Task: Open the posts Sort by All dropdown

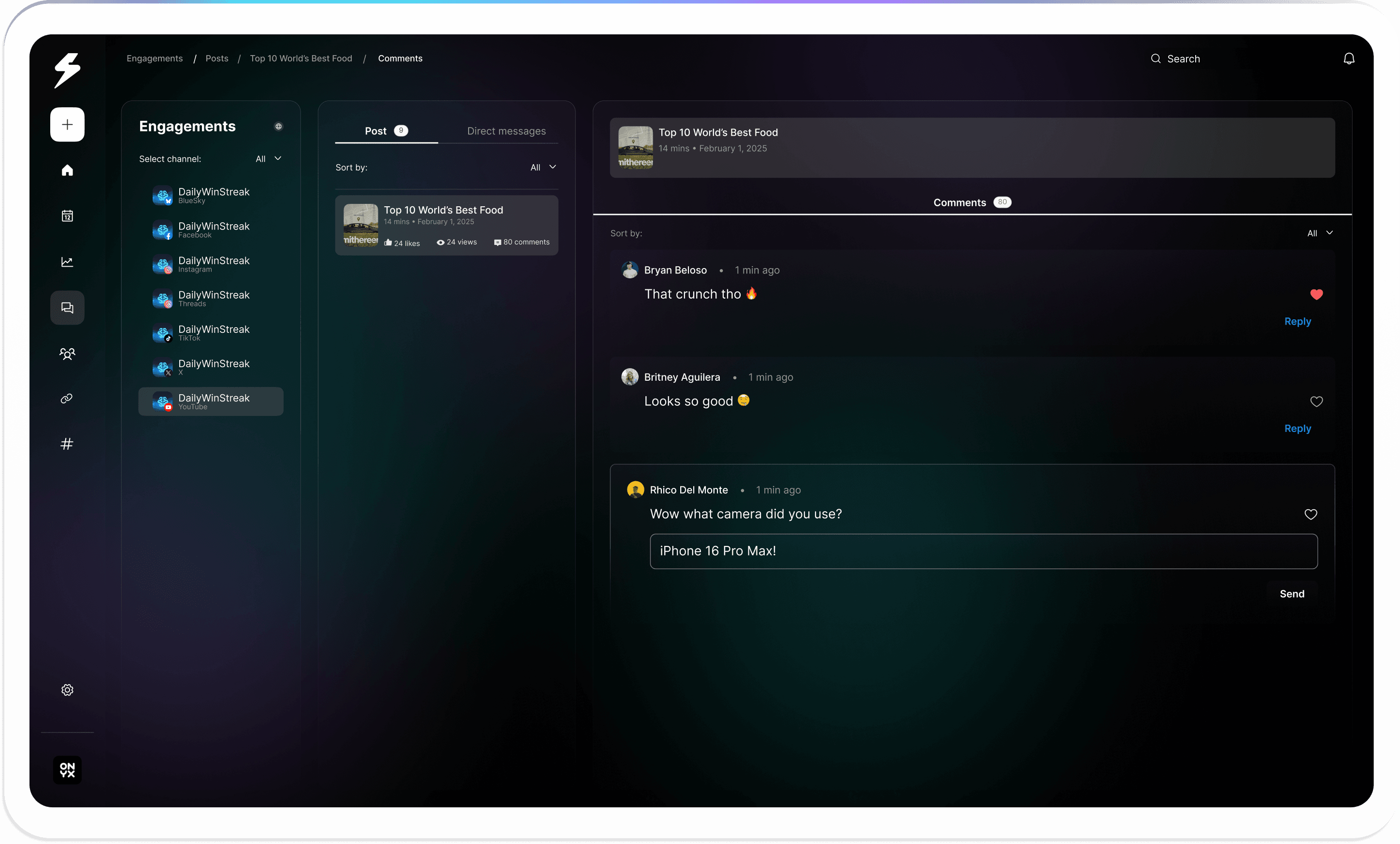Action: (x=543, y=167)
